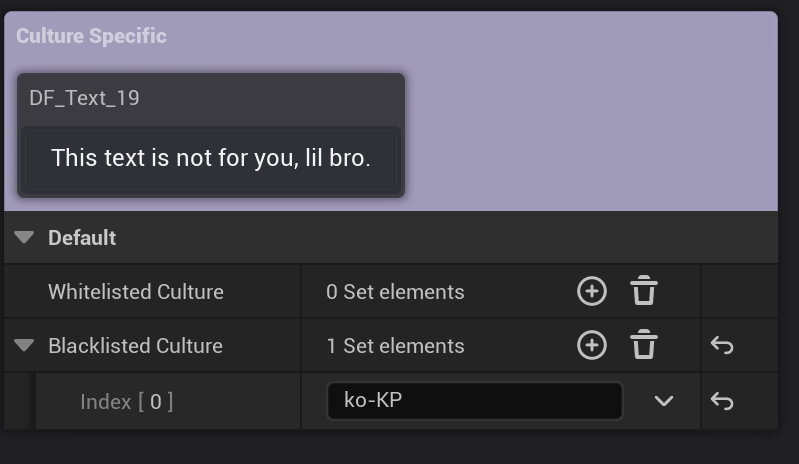
Task: Add an element to Blacklisted Culture
Action: [x=591, y=346]
